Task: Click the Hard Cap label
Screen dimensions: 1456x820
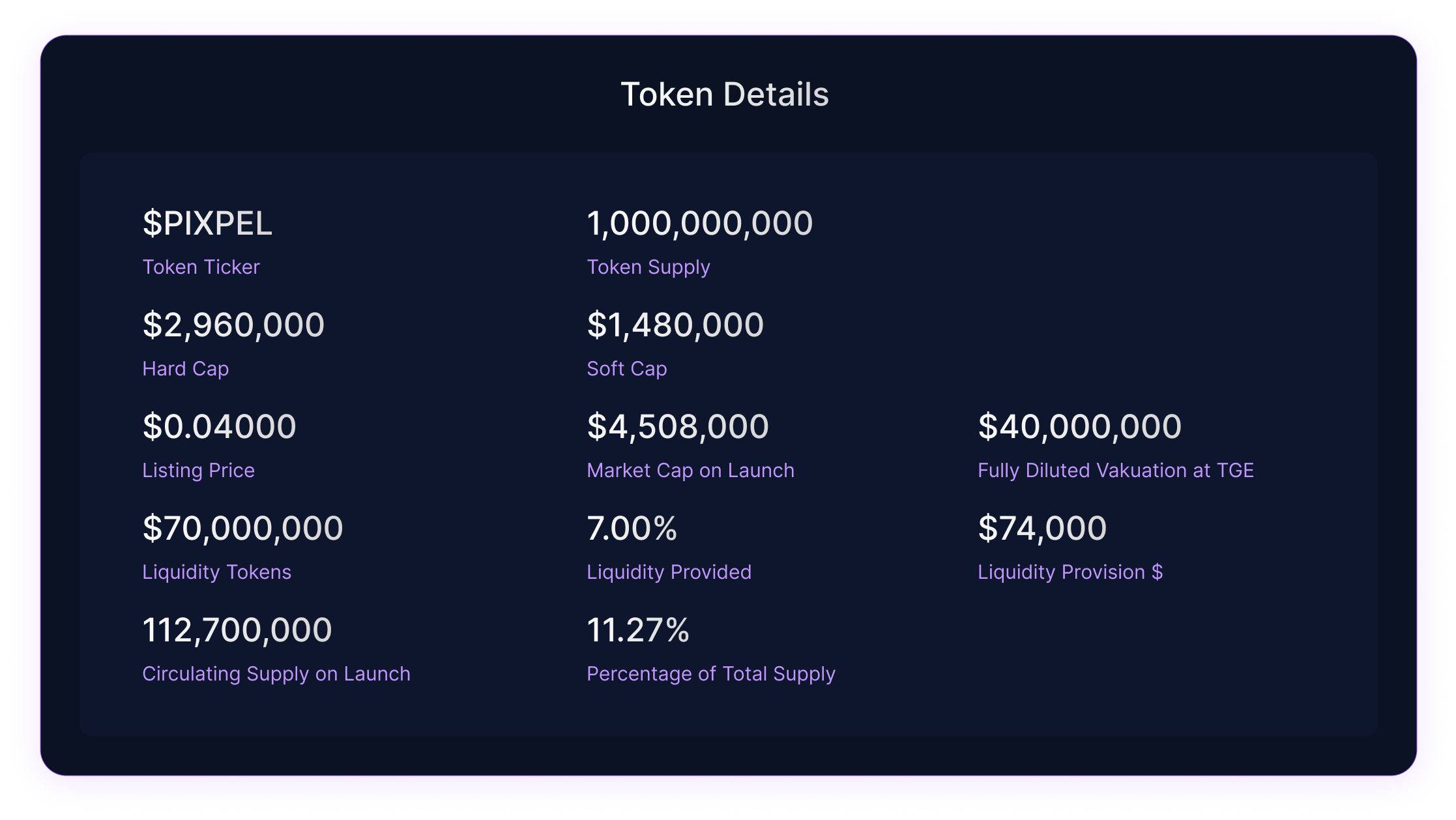Action: 186,369
